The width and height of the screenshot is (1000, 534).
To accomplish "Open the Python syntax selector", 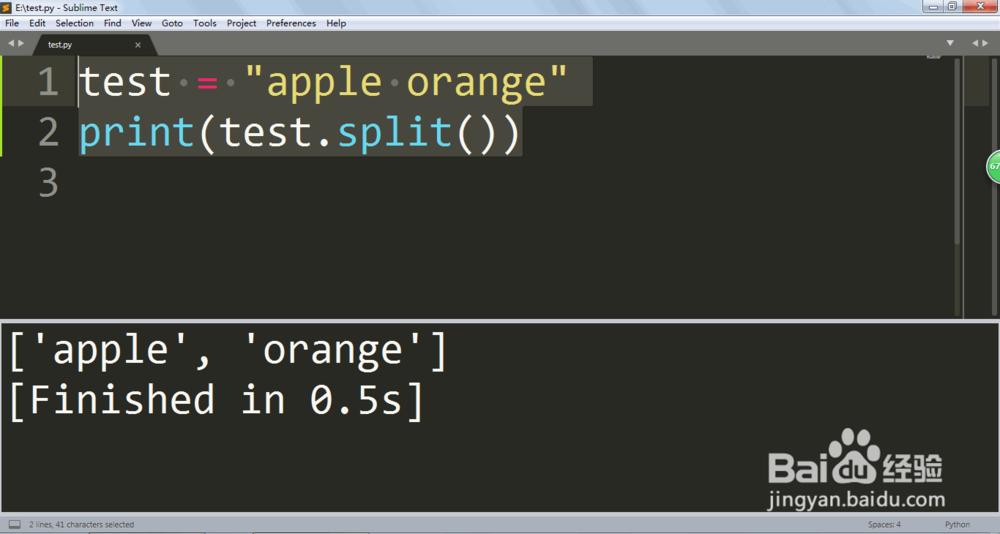I will 957,524.
